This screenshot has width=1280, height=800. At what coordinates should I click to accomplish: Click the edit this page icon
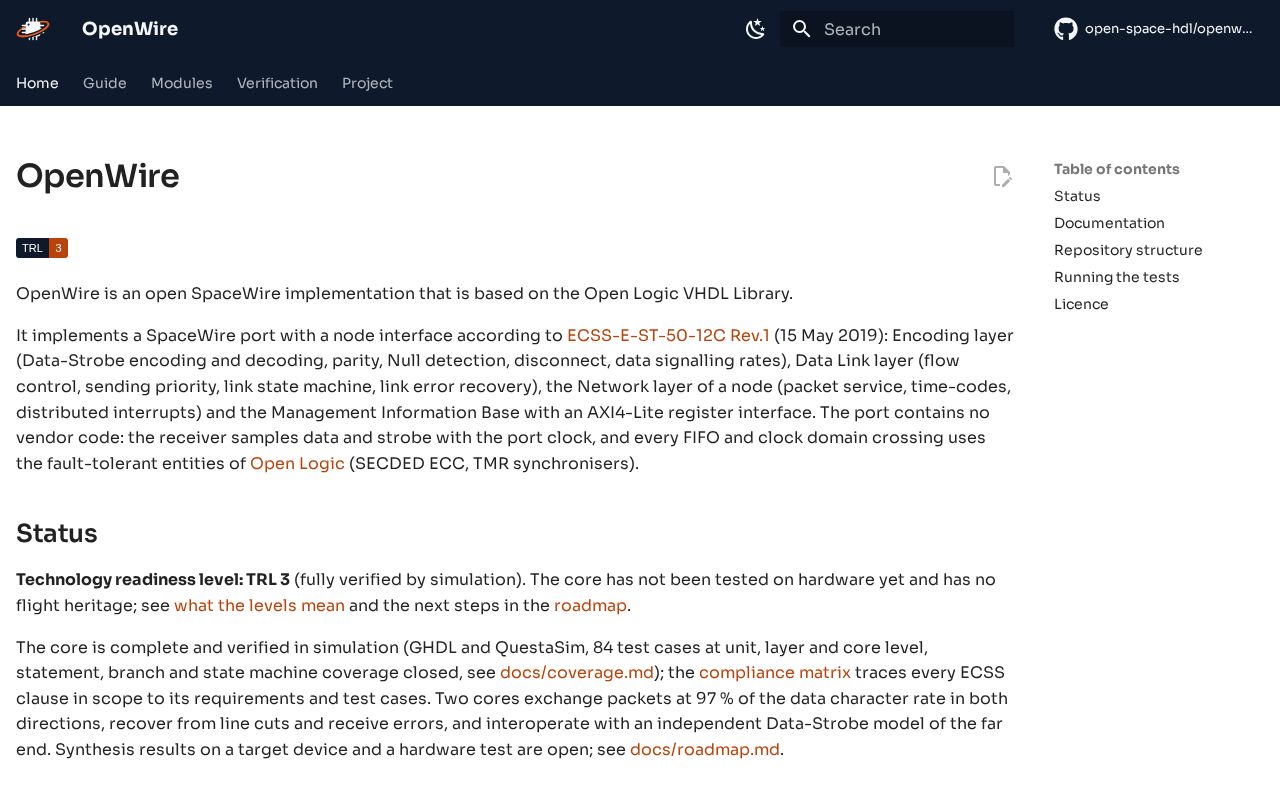coord(1002,177)
